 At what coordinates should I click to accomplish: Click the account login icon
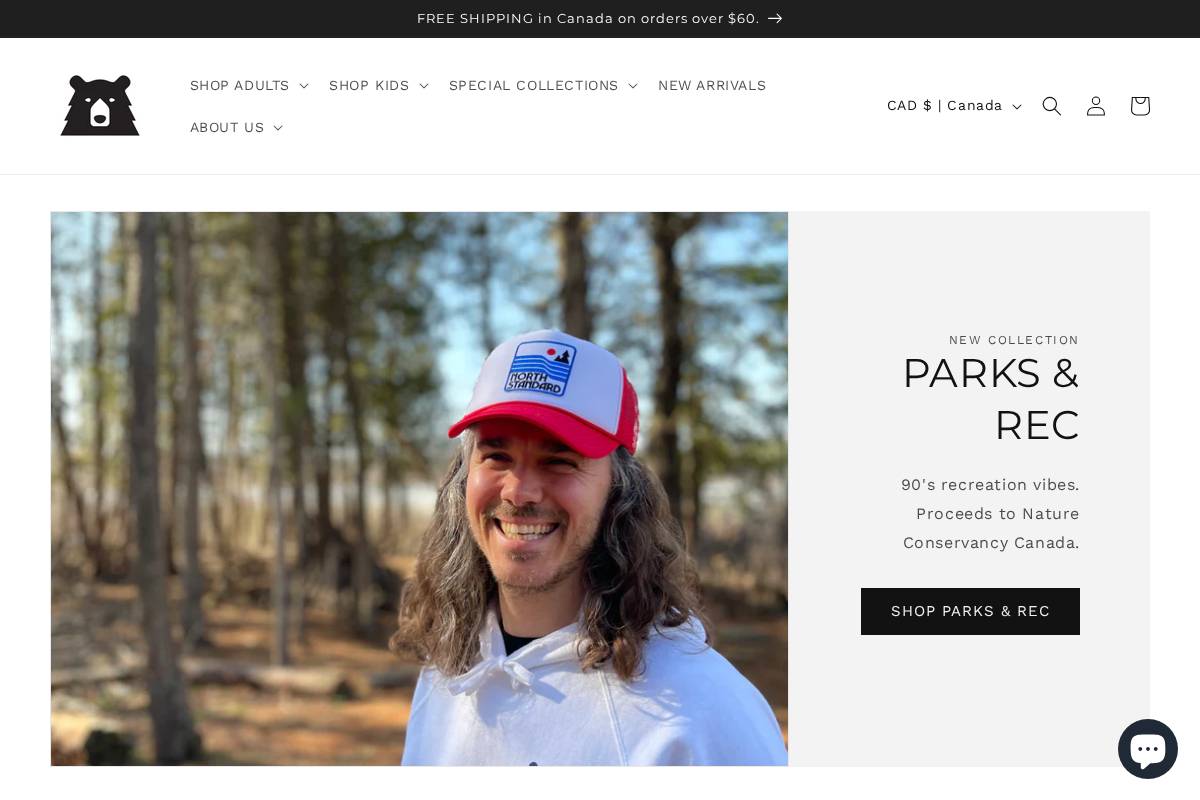[x=1096, y=106]
